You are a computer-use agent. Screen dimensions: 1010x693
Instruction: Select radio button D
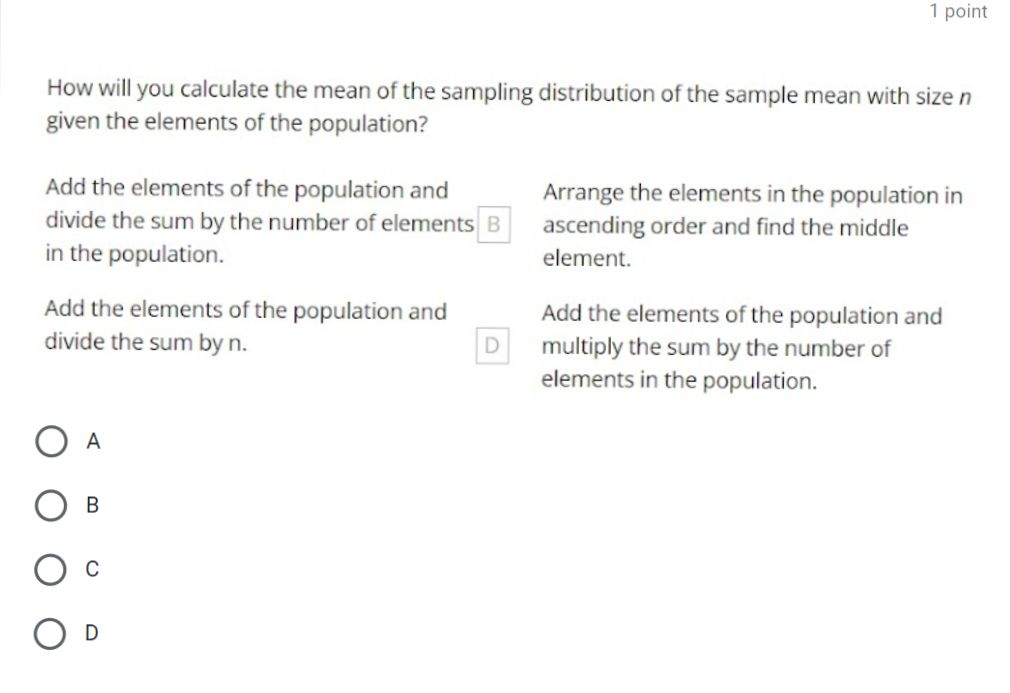[50, 632]
